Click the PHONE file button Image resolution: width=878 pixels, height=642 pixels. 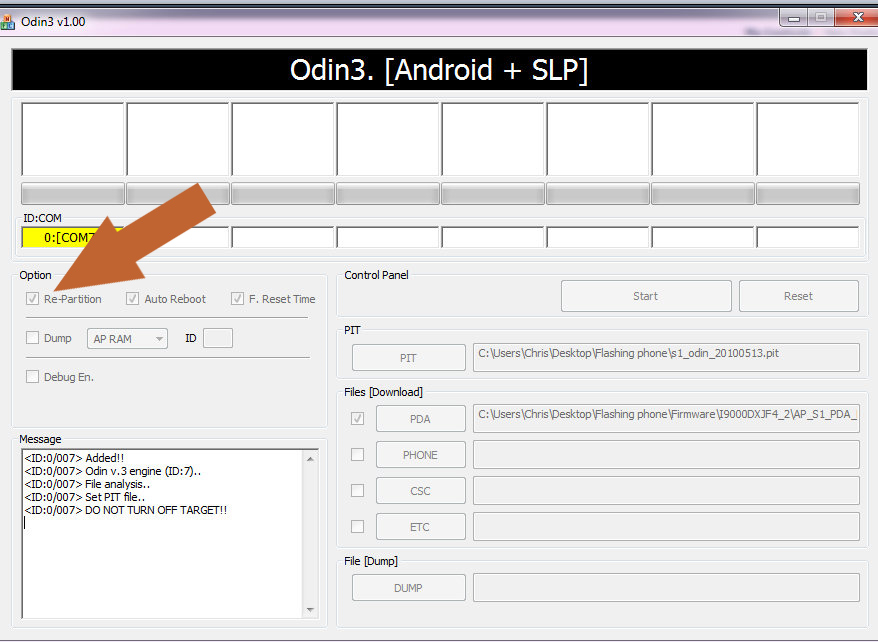(421, 454)
